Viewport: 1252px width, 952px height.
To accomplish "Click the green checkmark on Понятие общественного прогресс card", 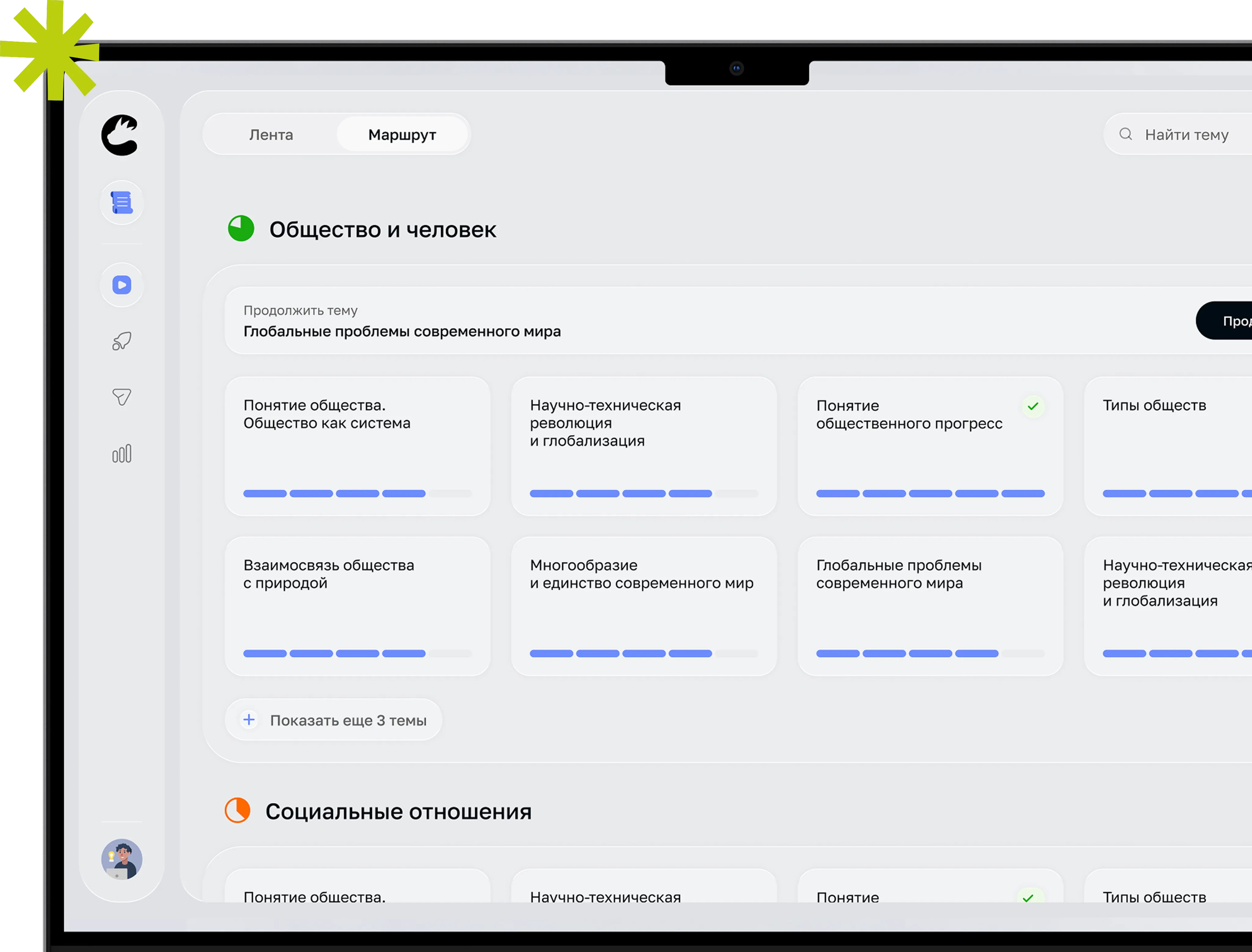I will pos(1033,406).
